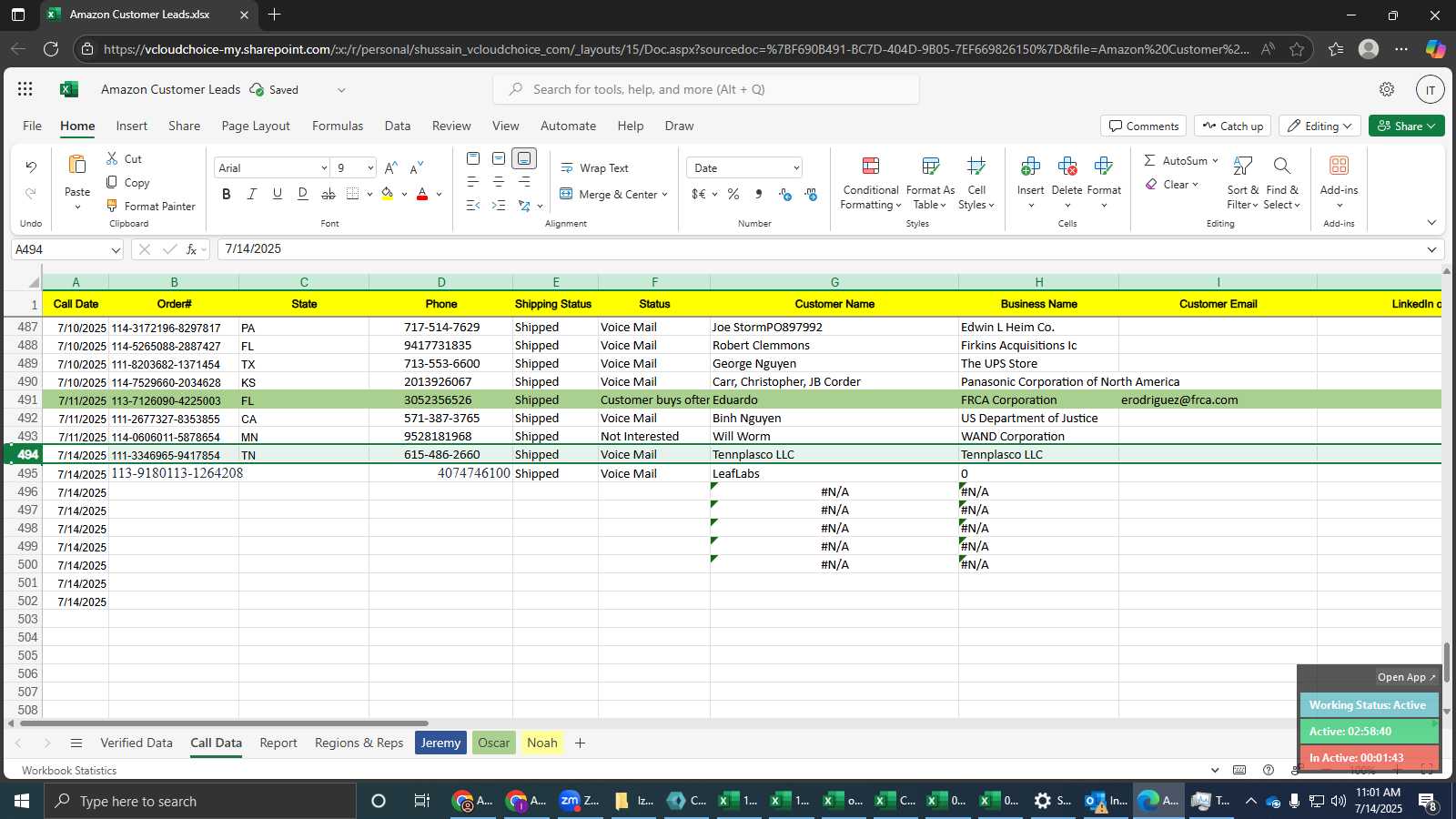Click the Undo arrow icon
Screen dimensions: 1456x819
pyautogui.click(x=31, y=167)
